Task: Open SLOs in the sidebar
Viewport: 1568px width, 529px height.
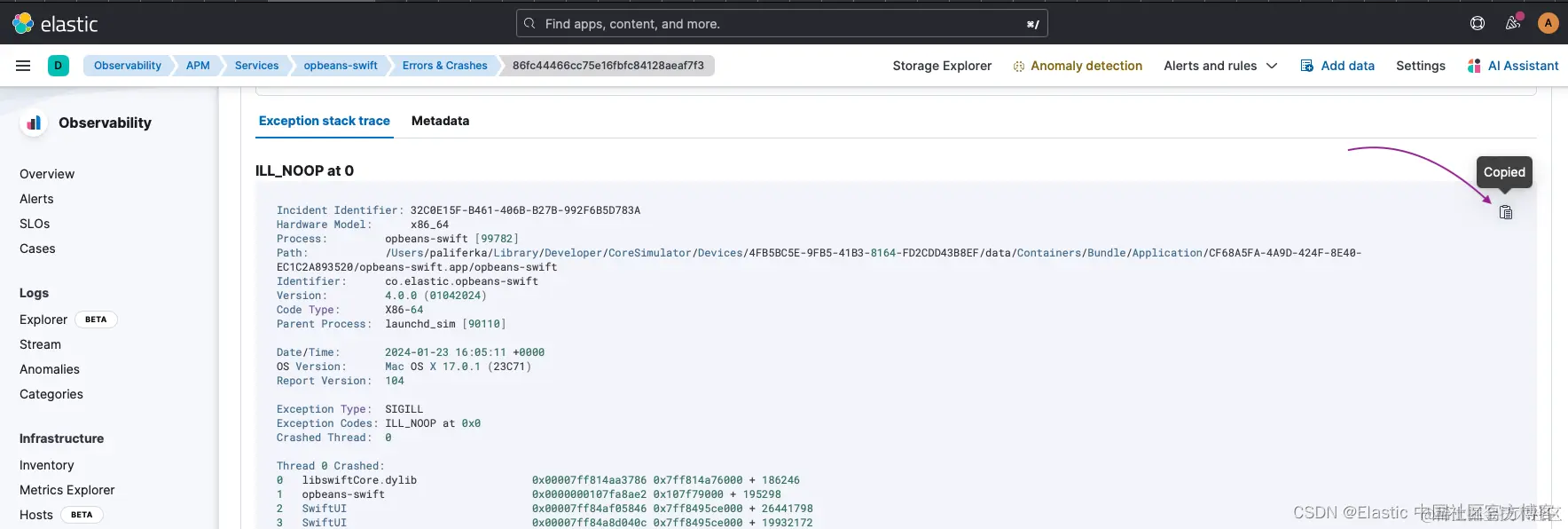Action: 35,224
